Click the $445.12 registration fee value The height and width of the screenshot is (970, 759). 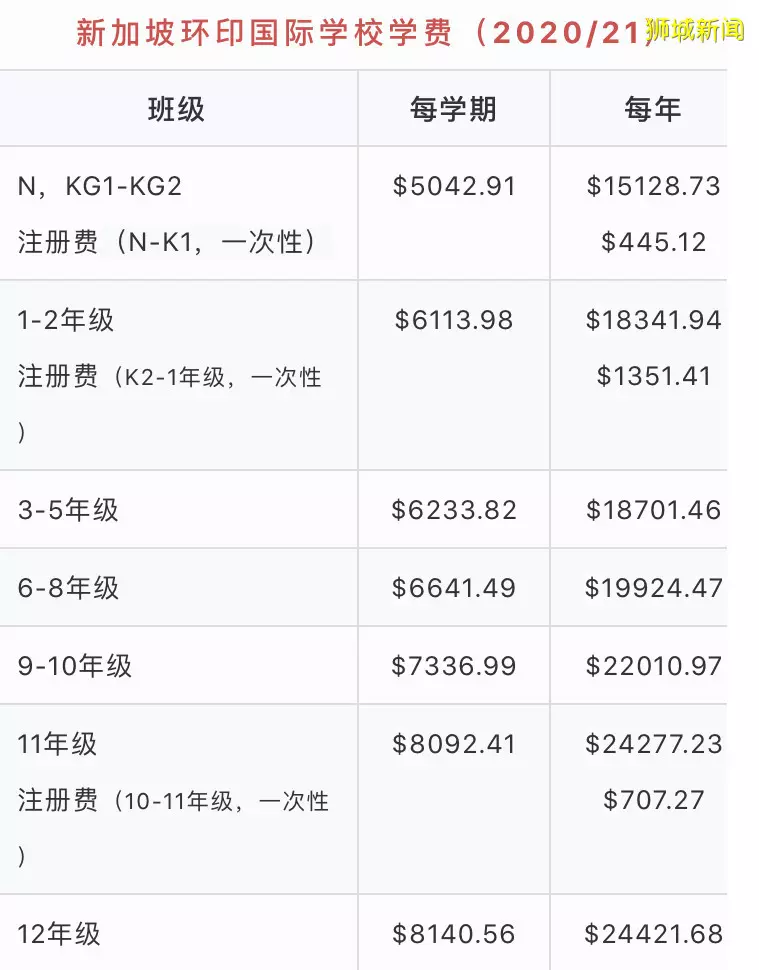click(653, 242)
